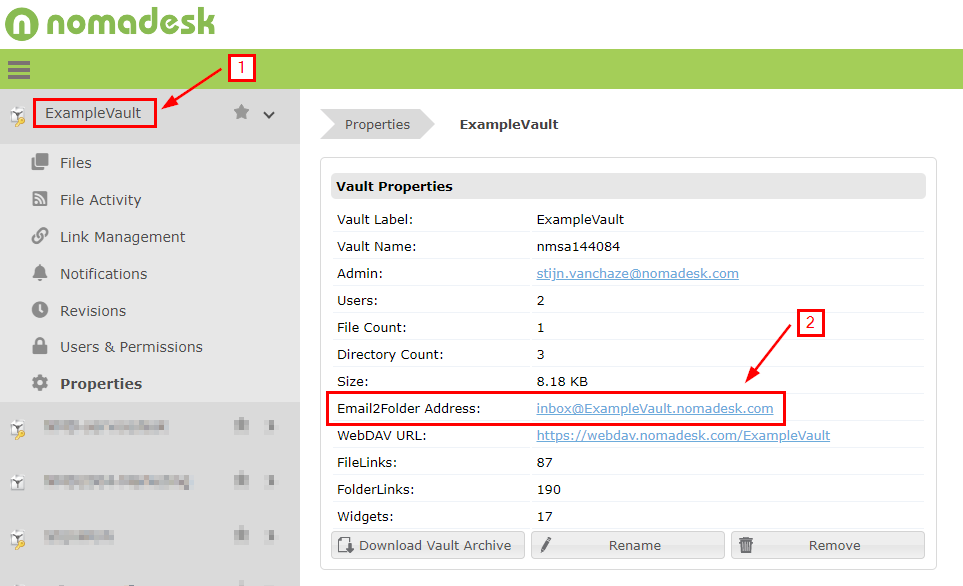Click the Notifications bell icon
Viewport: 963px width, 586px height.
pos(40,273)
